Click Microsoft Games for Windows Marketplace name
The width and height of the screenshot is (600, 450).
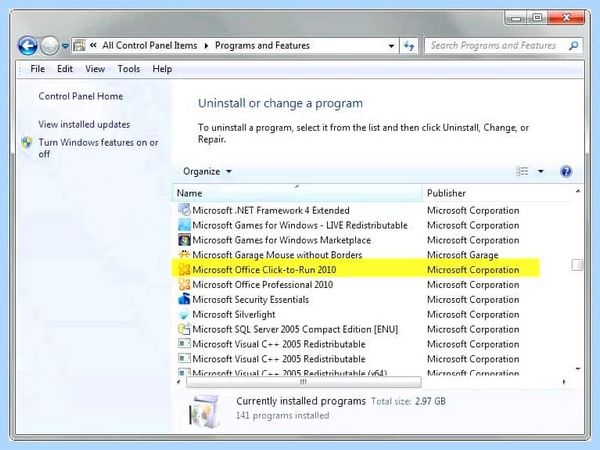(x=281, y=240)
